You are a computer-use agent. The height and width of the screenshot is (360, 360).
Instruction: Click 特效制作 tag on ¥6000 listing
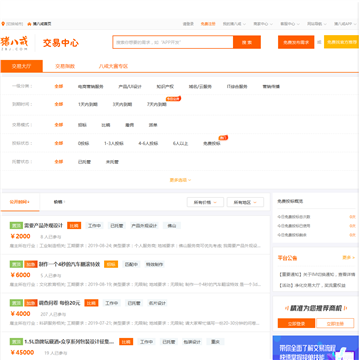coord(154,264)
